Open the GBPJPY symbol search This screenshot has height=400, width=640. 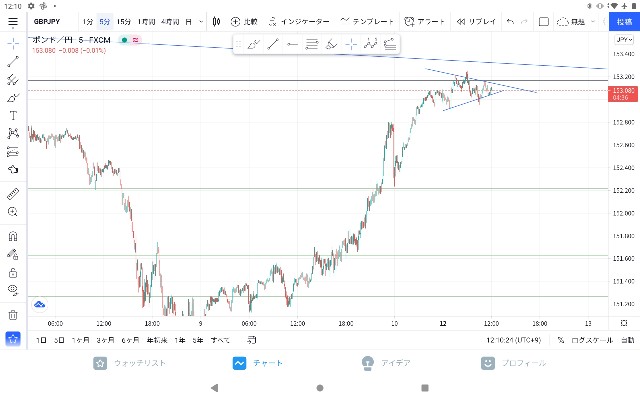point(47,22)
